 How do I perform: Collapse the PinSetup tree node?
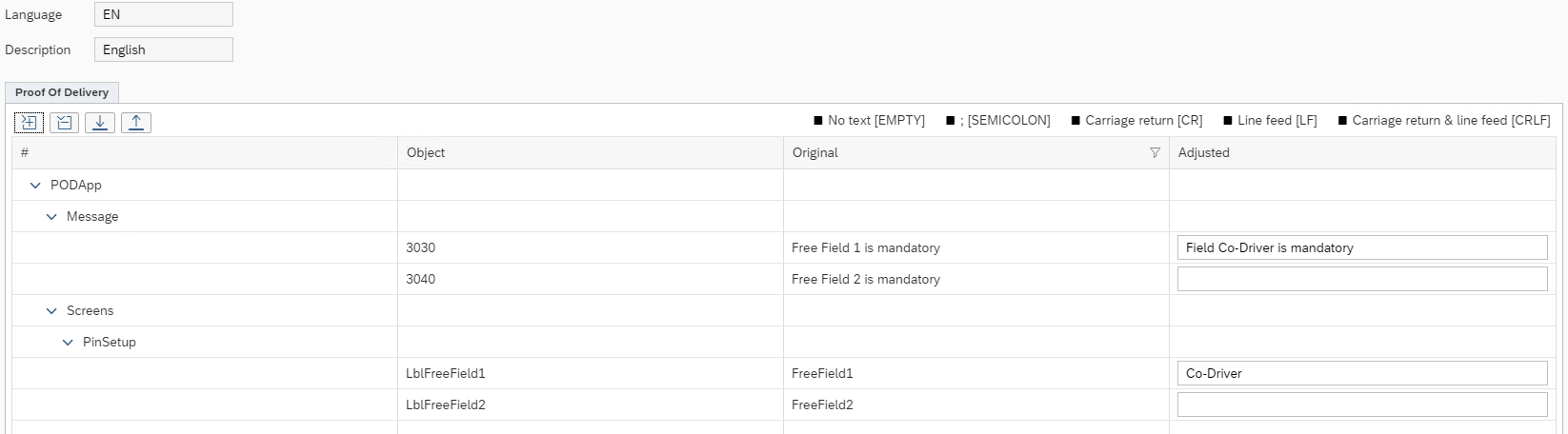pyautogui.click(x=68, y=343)
